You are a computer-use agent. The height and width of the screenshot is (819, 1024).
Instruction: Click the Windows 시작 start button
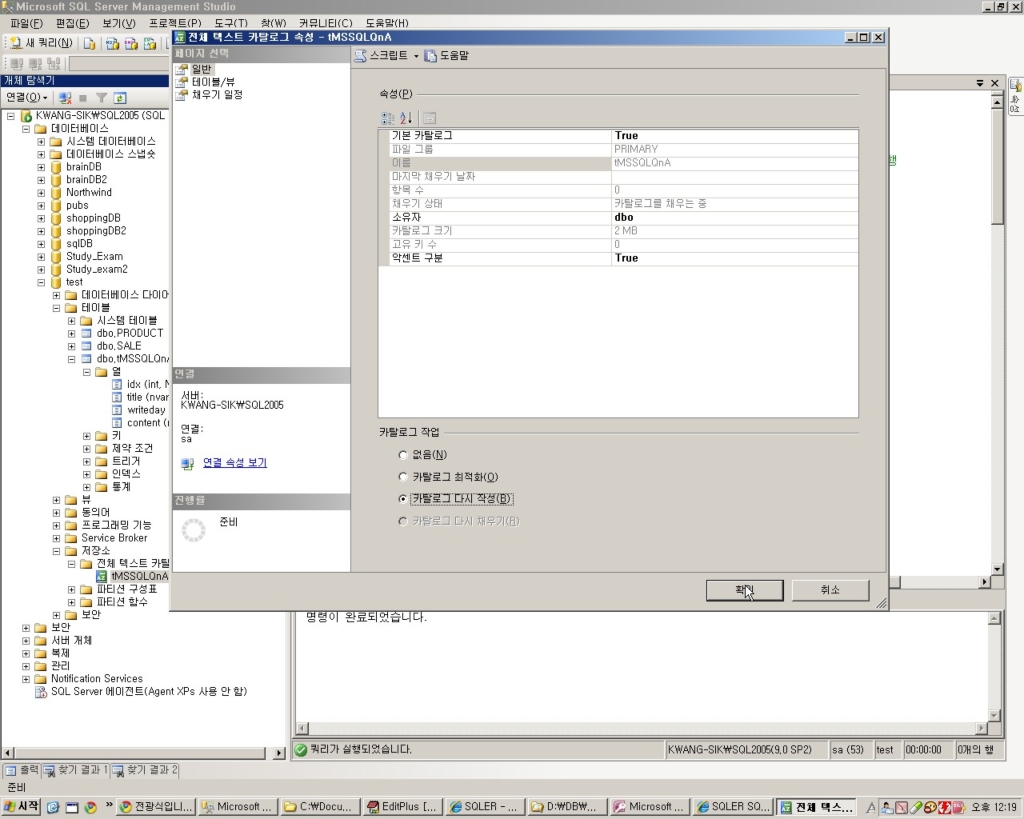pyautogui.click(x=22, y=807)
